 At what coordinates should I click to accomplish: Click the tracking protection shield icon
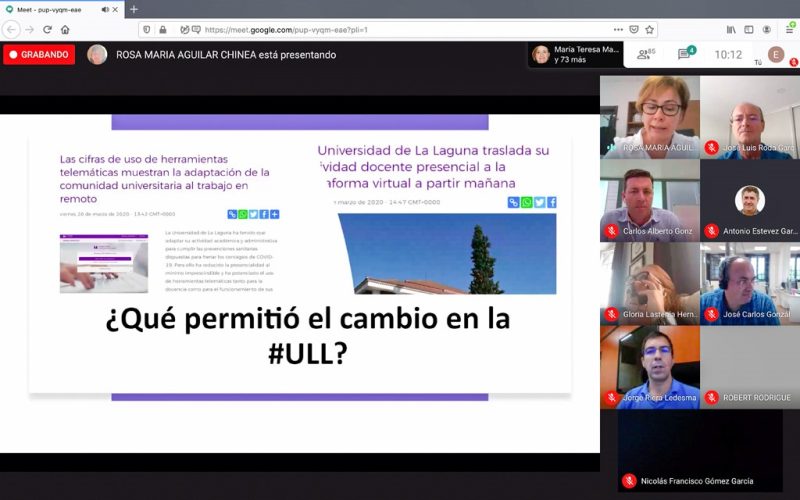[x=147, y=30]
